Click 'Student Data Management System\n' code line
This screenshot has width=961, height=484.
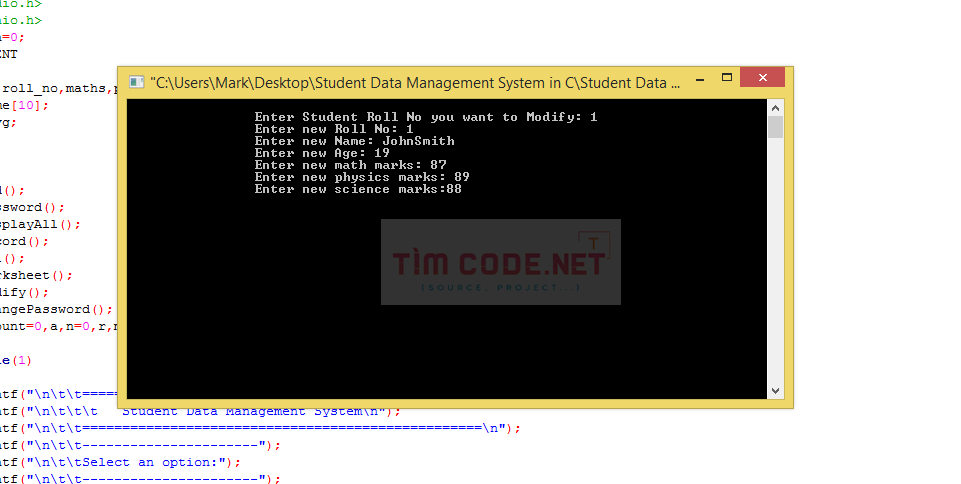coord(200,411)
